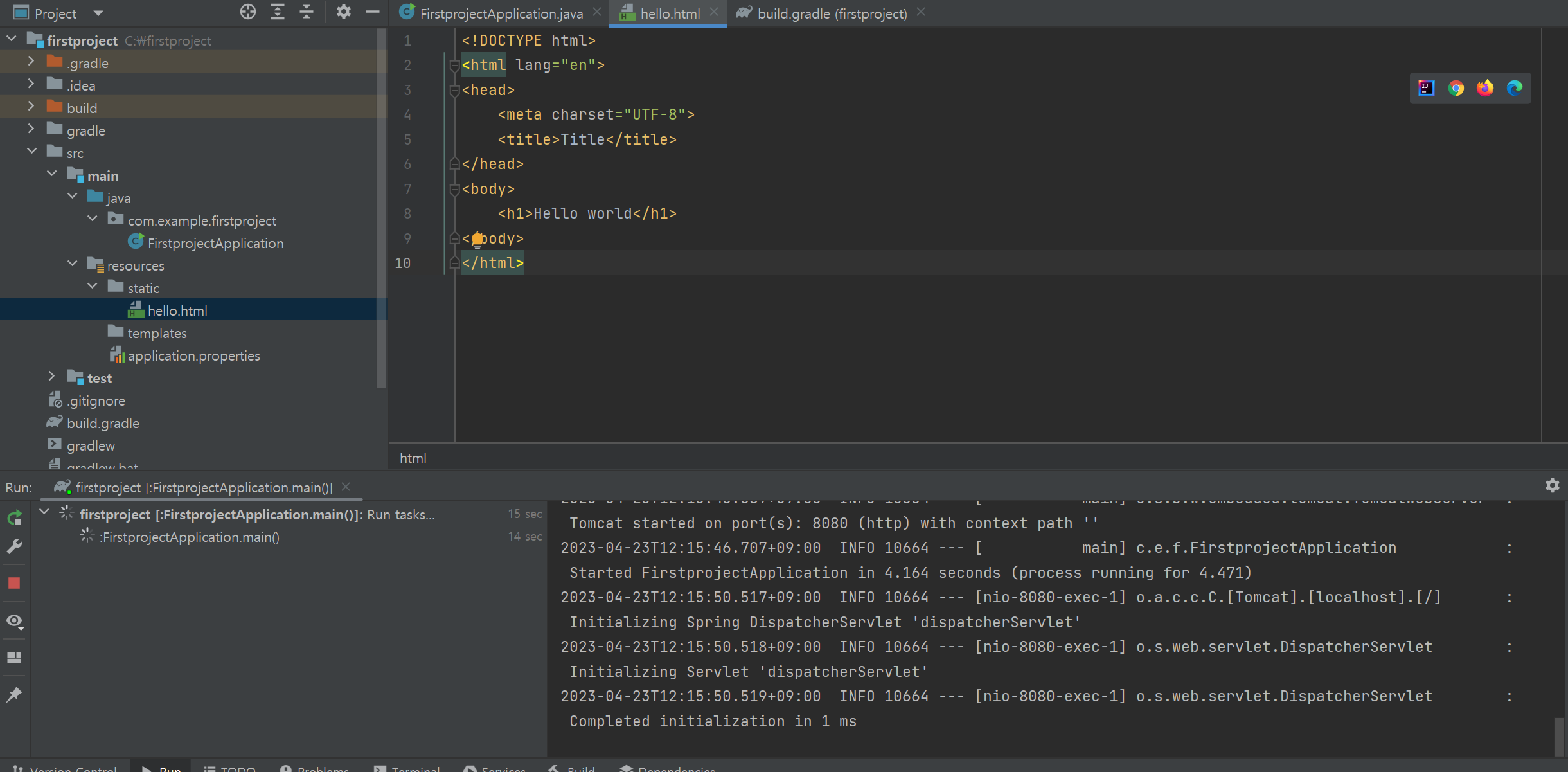Screen dimensions: 1568x772
Task: Rerun the application with the green rerun icon
Action: point(14,517)
